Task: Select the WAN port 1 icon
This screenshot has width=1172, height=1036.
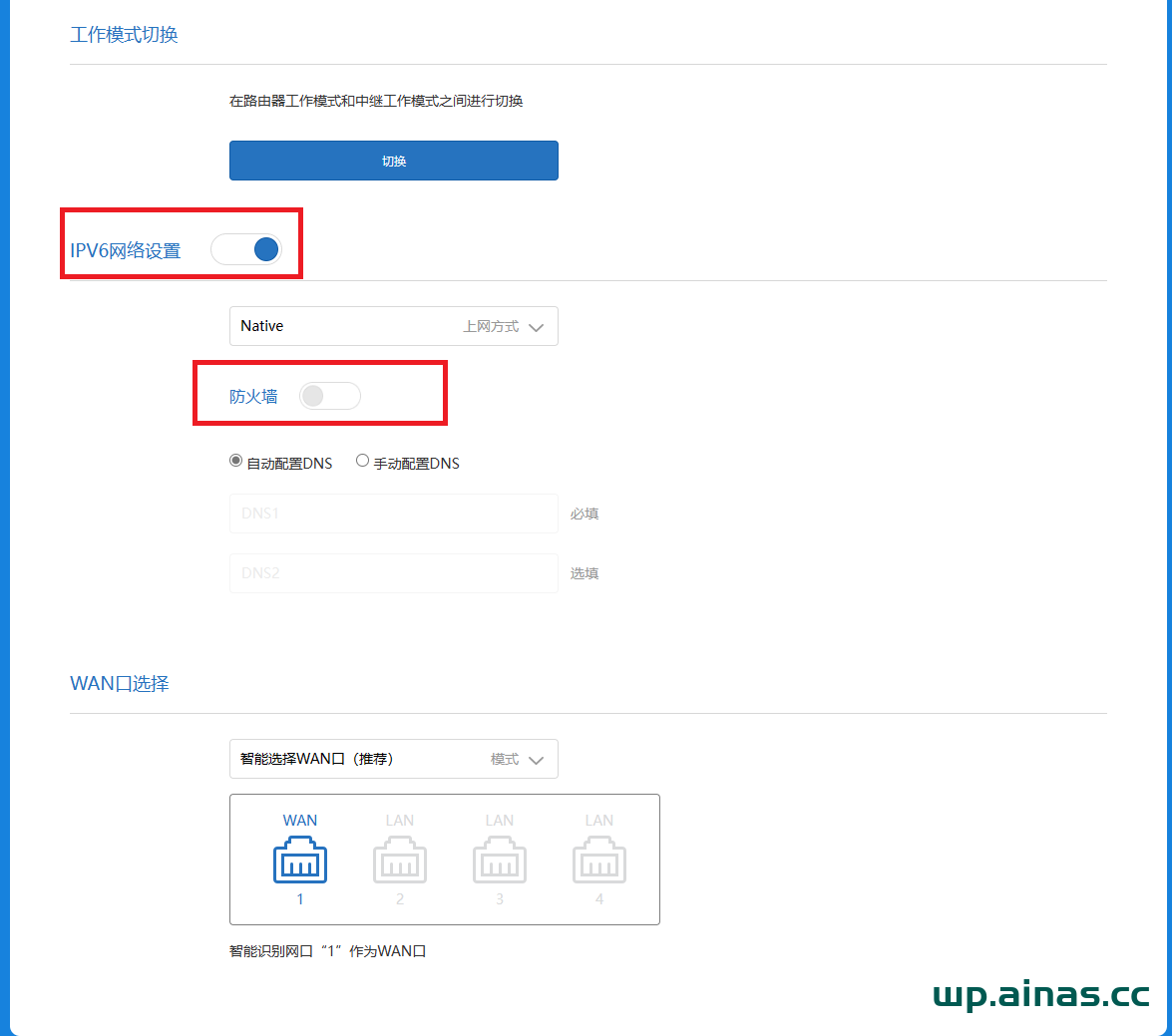Action: coord(299,860)
